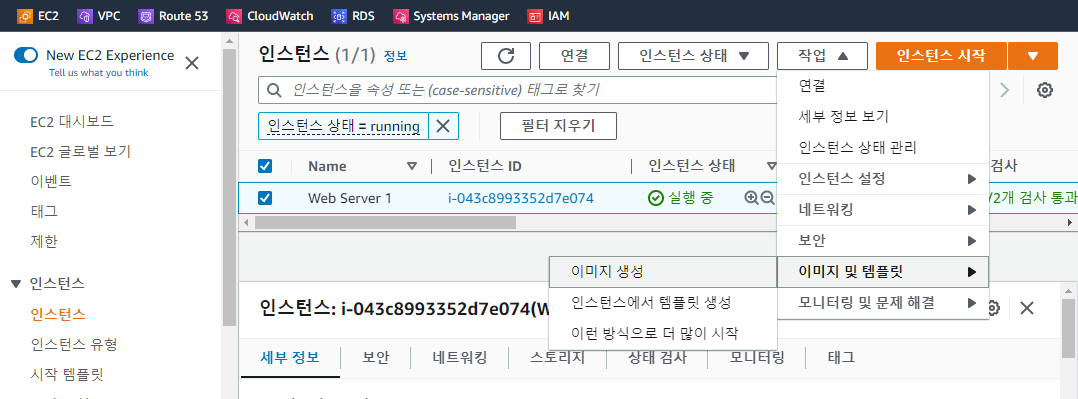Select 인스턴스에서 템플릿 생성 menu item

coord(663,302)
